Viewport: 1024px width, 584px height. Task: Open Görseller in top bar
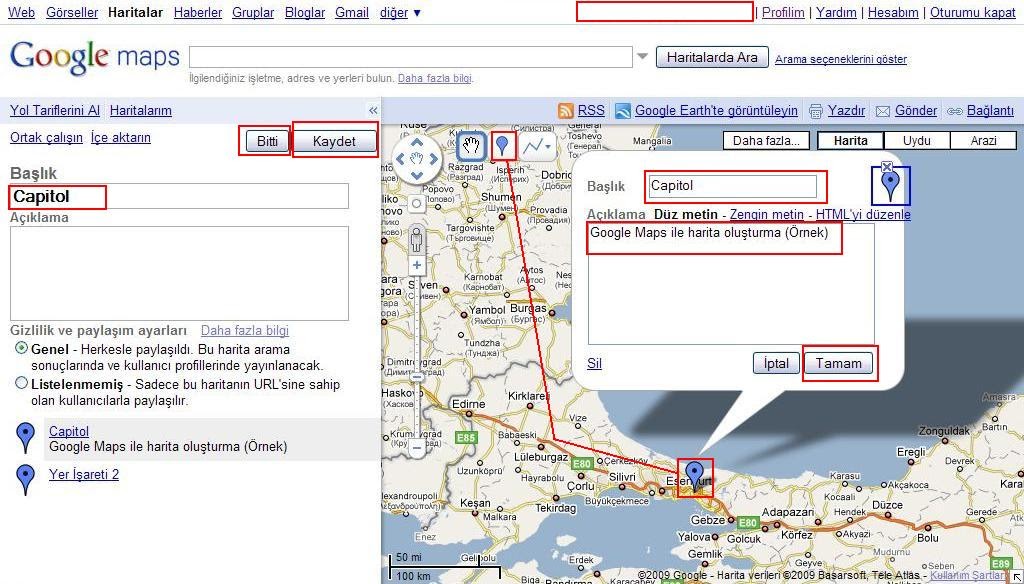[x=72, y=12]
